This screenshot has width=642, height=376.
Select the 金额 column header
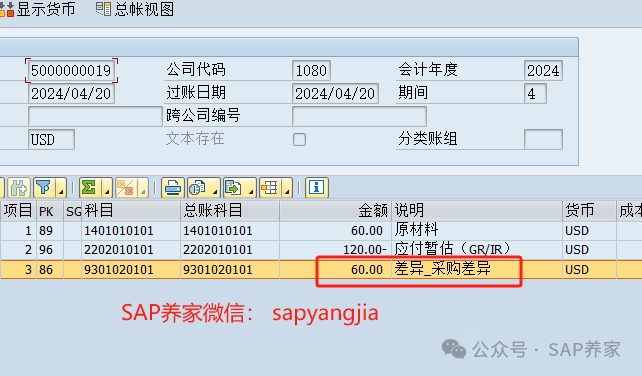(x=335, y=211)
